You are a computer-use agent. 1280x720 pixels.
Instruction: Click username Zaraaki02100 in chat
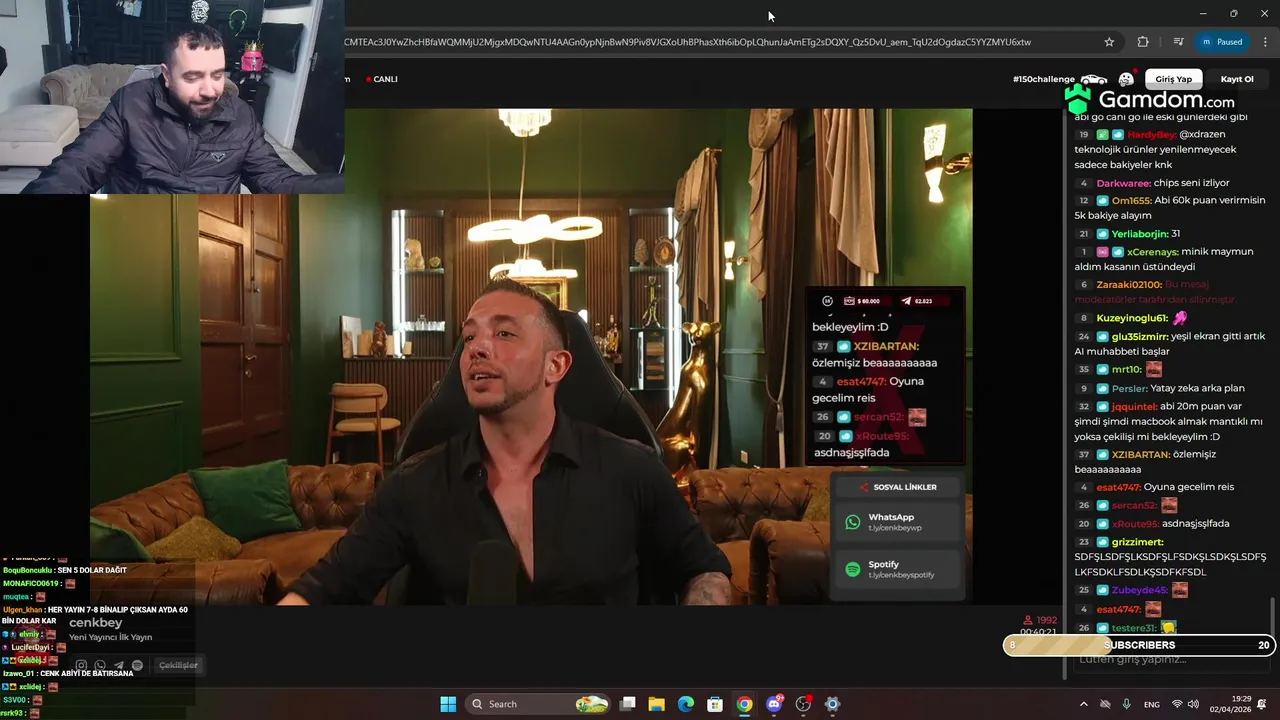click(x=1129, y=285)
